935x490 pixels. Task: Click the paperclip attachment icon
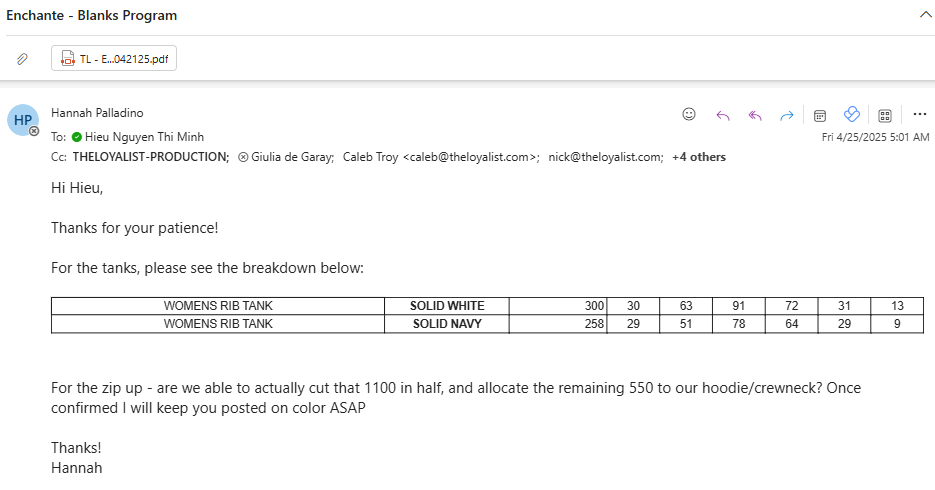point(22,59)
